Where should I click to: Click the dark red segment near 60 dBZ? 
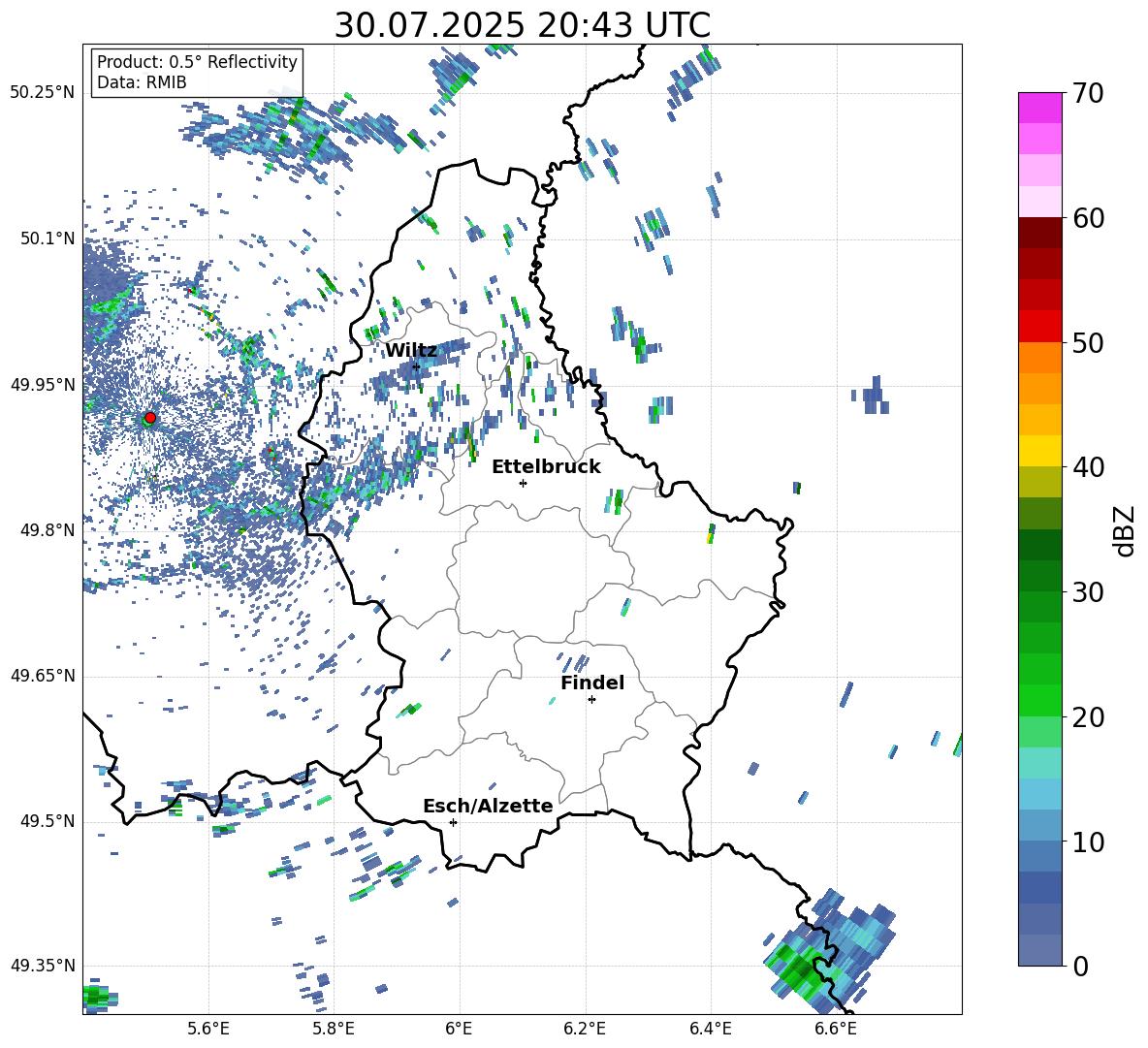[x=1039, y=233]
